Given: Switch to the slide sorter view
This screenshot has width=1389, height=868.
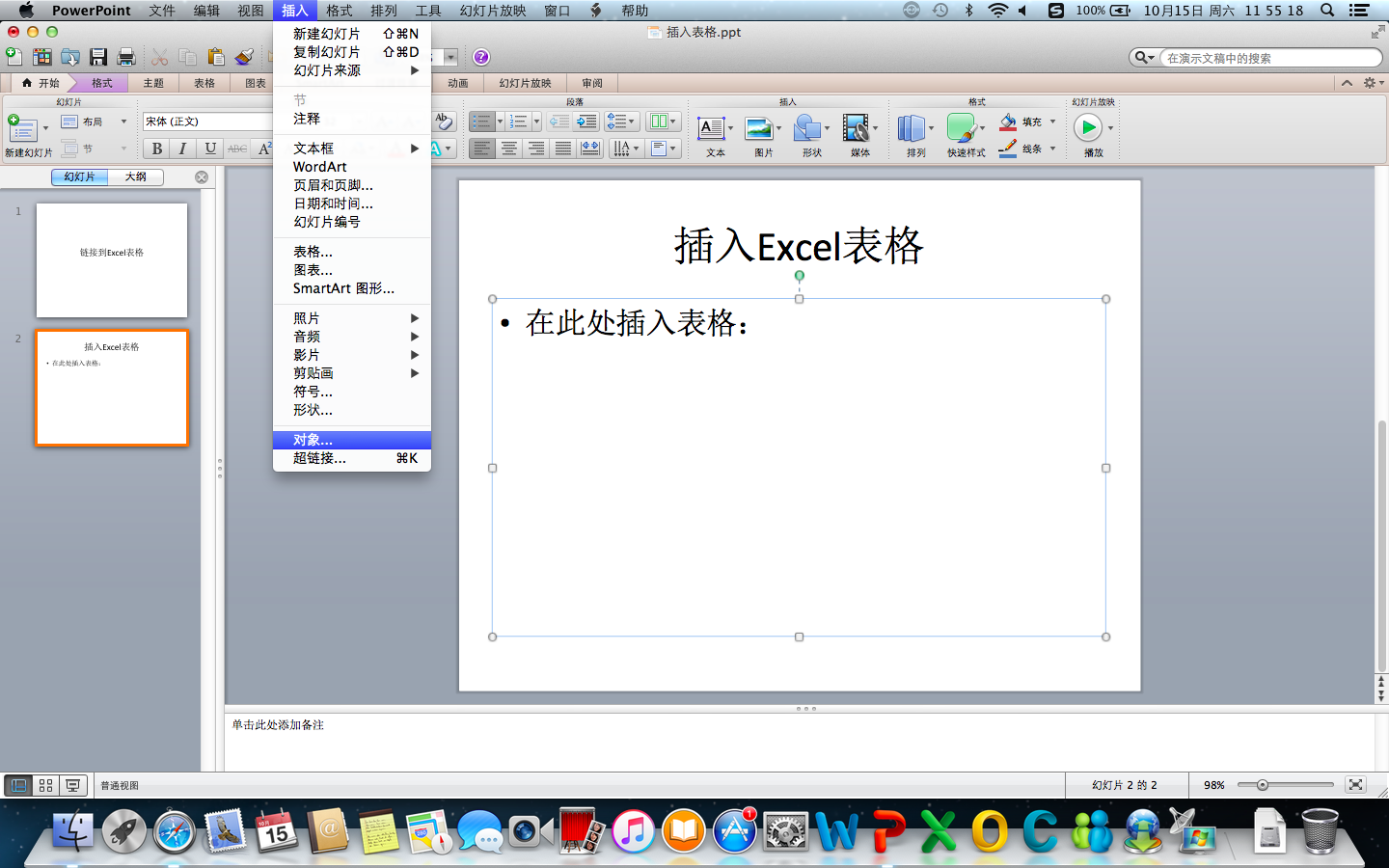Looking at the screenshot, I should (45, 785).
